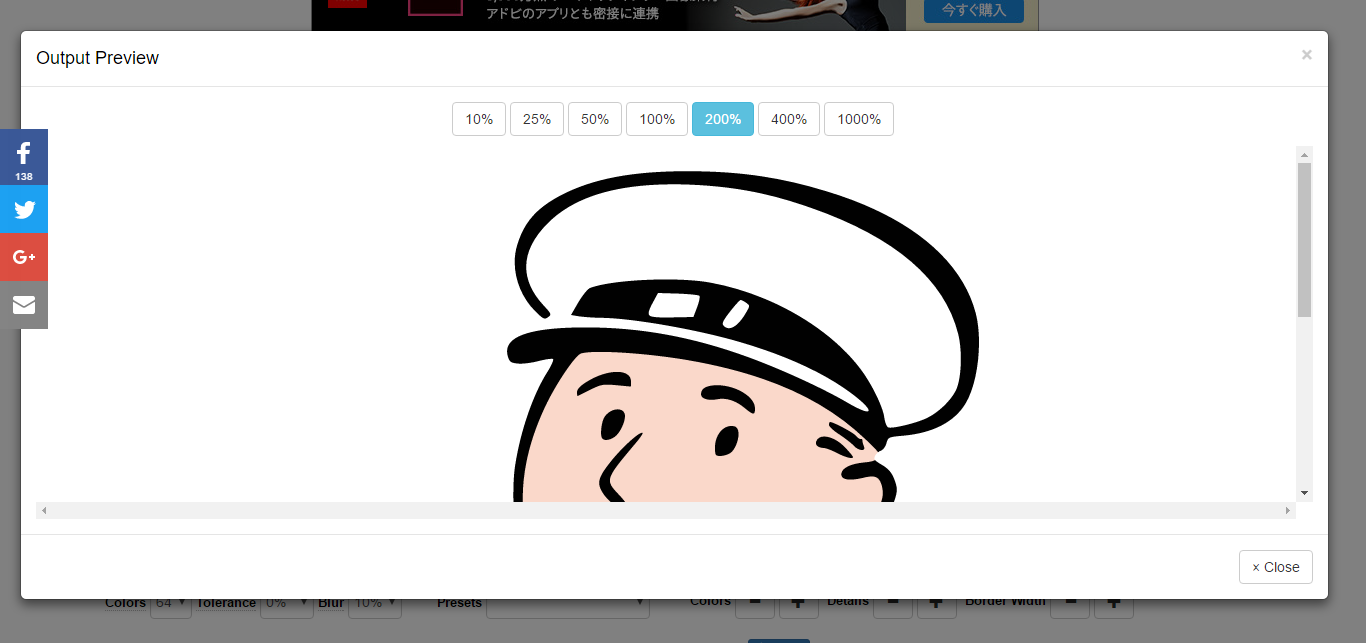Dismiss Output Preview with the top-right X

(1306, 55)
